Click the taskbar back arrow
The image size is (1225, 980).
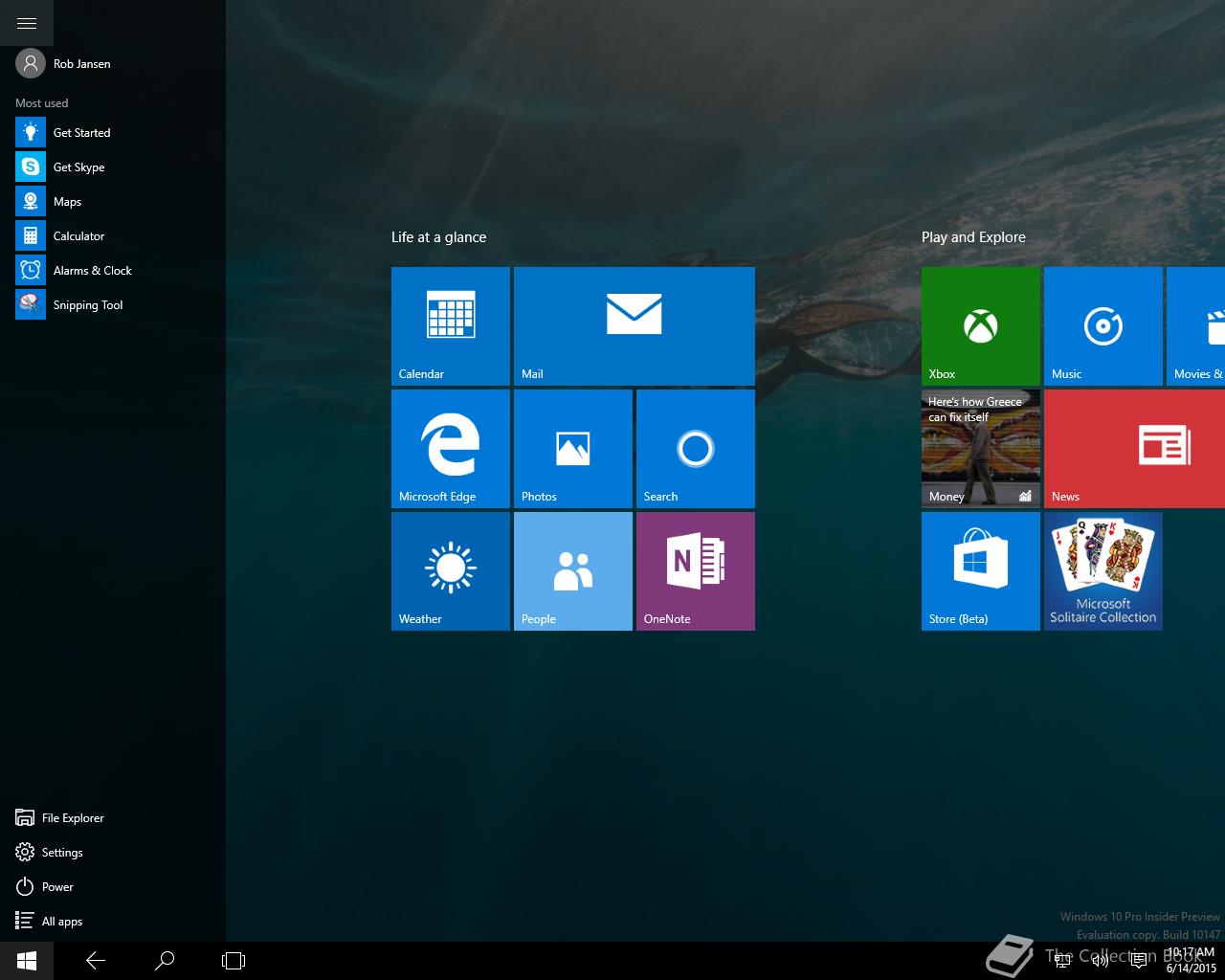click(96, 961)
